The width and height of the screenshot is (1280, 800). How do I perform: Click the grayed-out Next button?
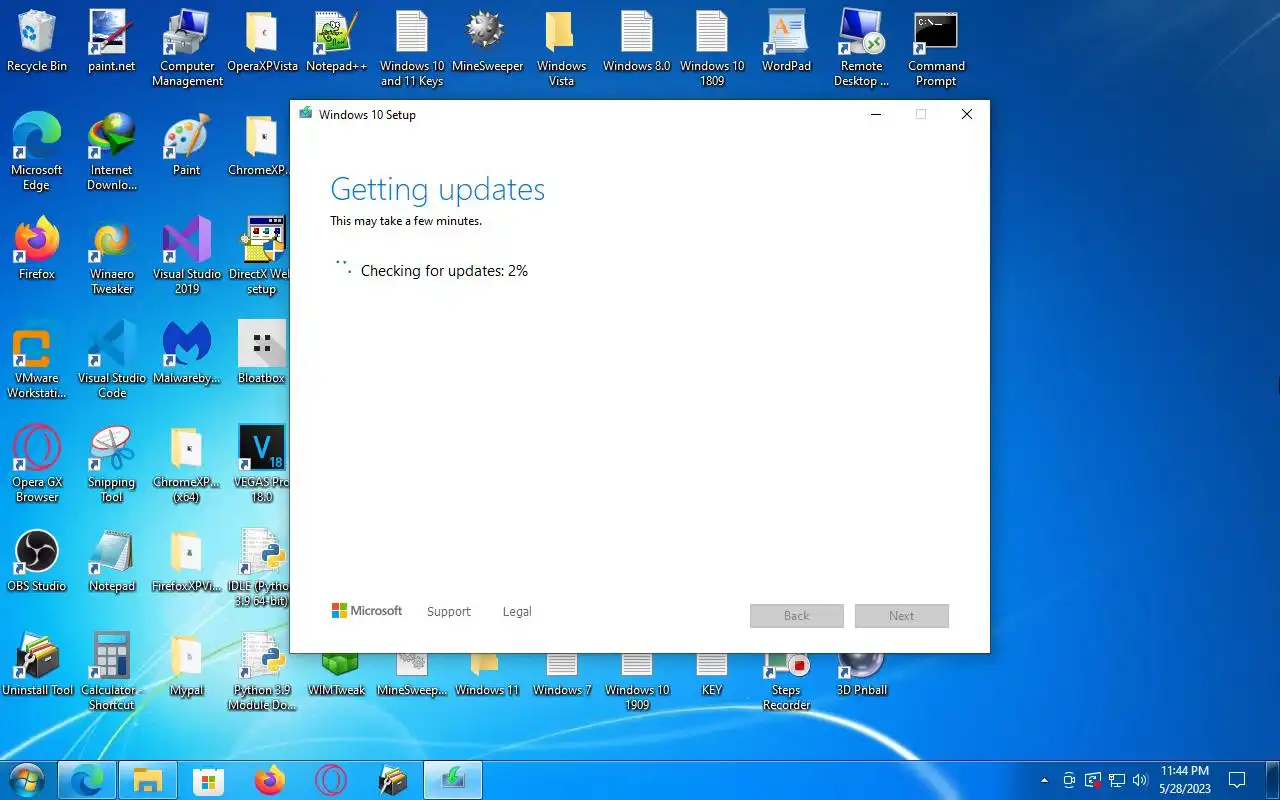coord(902,616)
